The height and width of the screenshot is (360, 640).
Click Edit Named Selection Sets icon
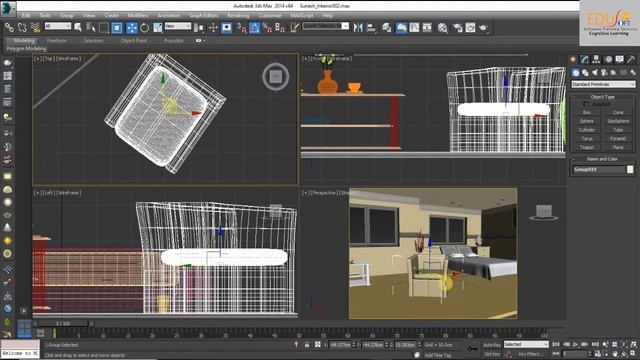point(294,27)
